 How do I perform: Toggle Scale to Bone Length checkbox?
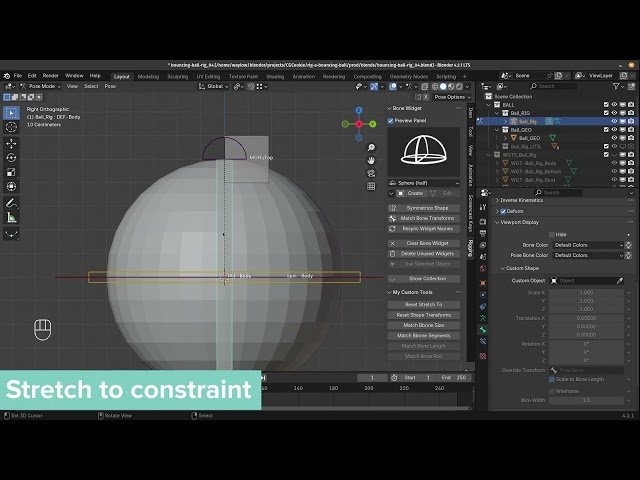tap(552, 380)
